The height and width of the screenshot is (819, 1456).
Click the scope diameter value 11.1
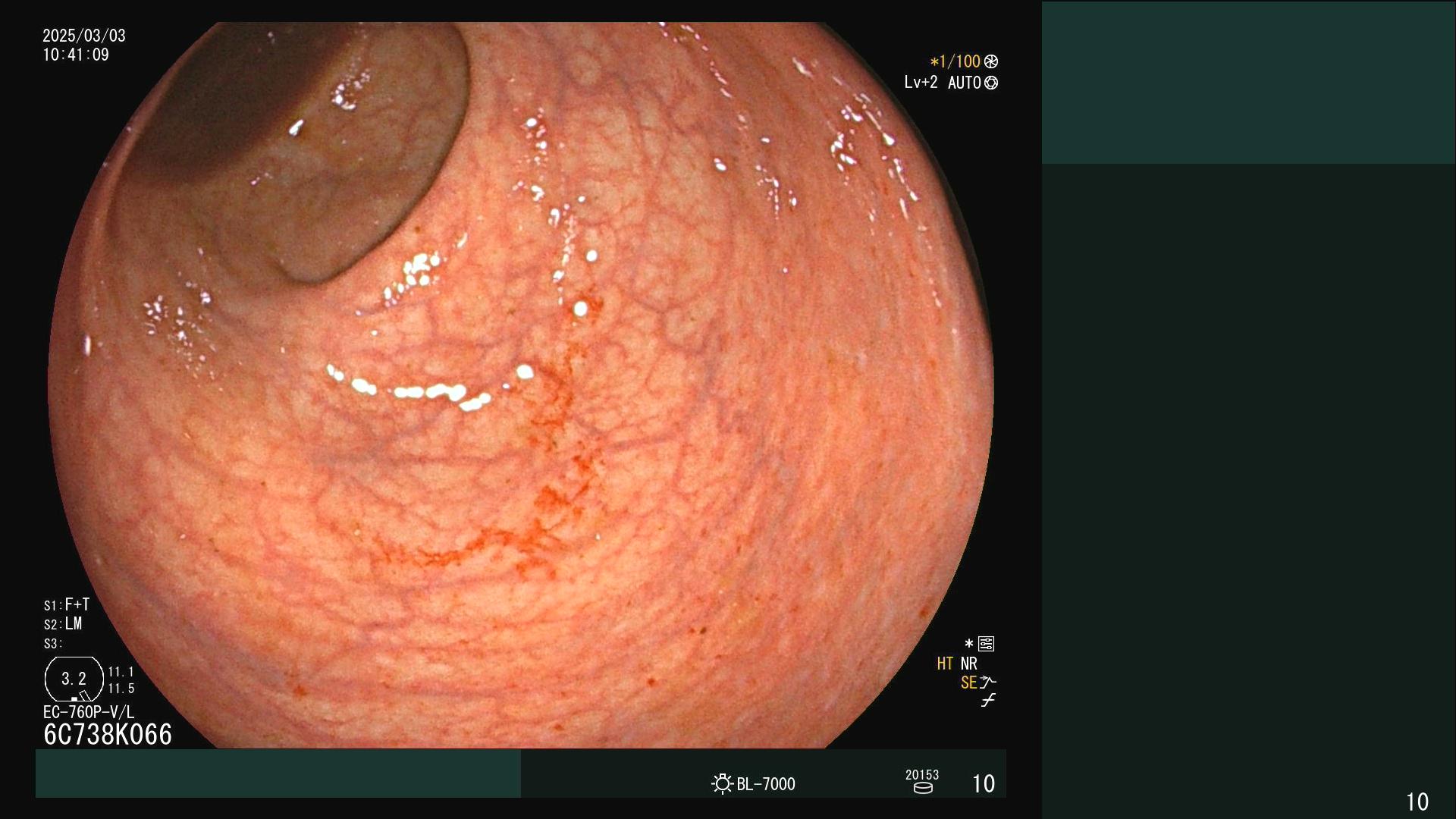121,672
